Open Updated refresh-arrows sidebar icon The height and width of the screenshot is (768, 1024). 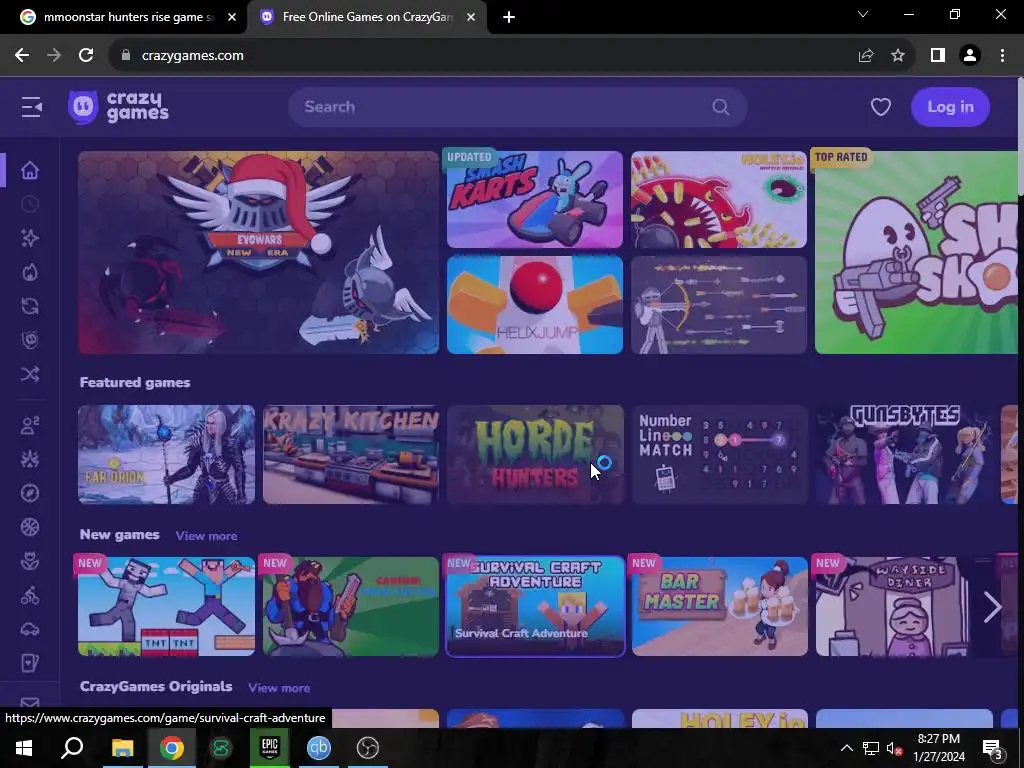[x=30, y=306]
